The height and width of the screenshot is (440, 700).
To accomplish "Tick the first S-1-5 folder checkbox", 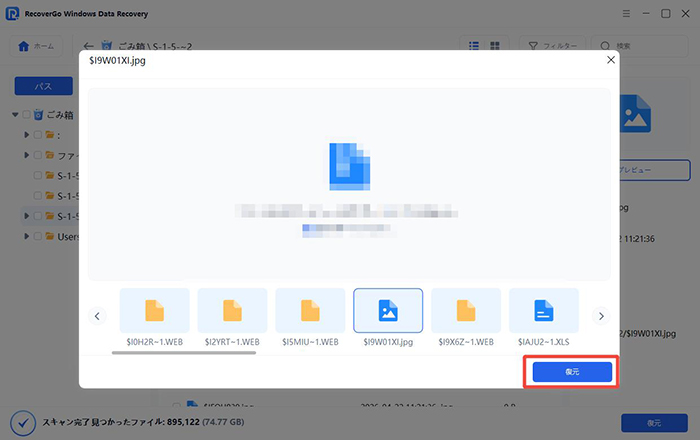I will point(38,175).
